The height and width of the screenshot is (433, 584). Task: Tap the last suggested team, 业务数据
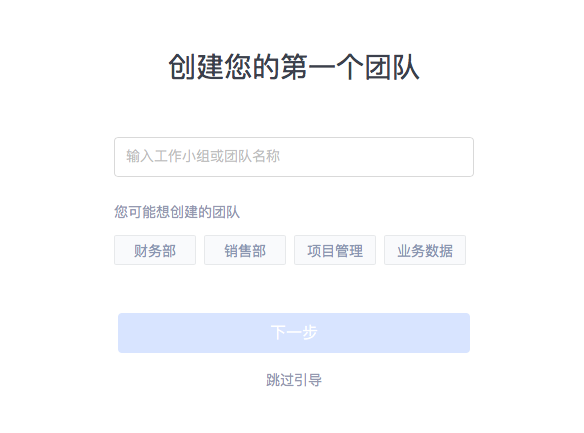click(x=425, y=250)
